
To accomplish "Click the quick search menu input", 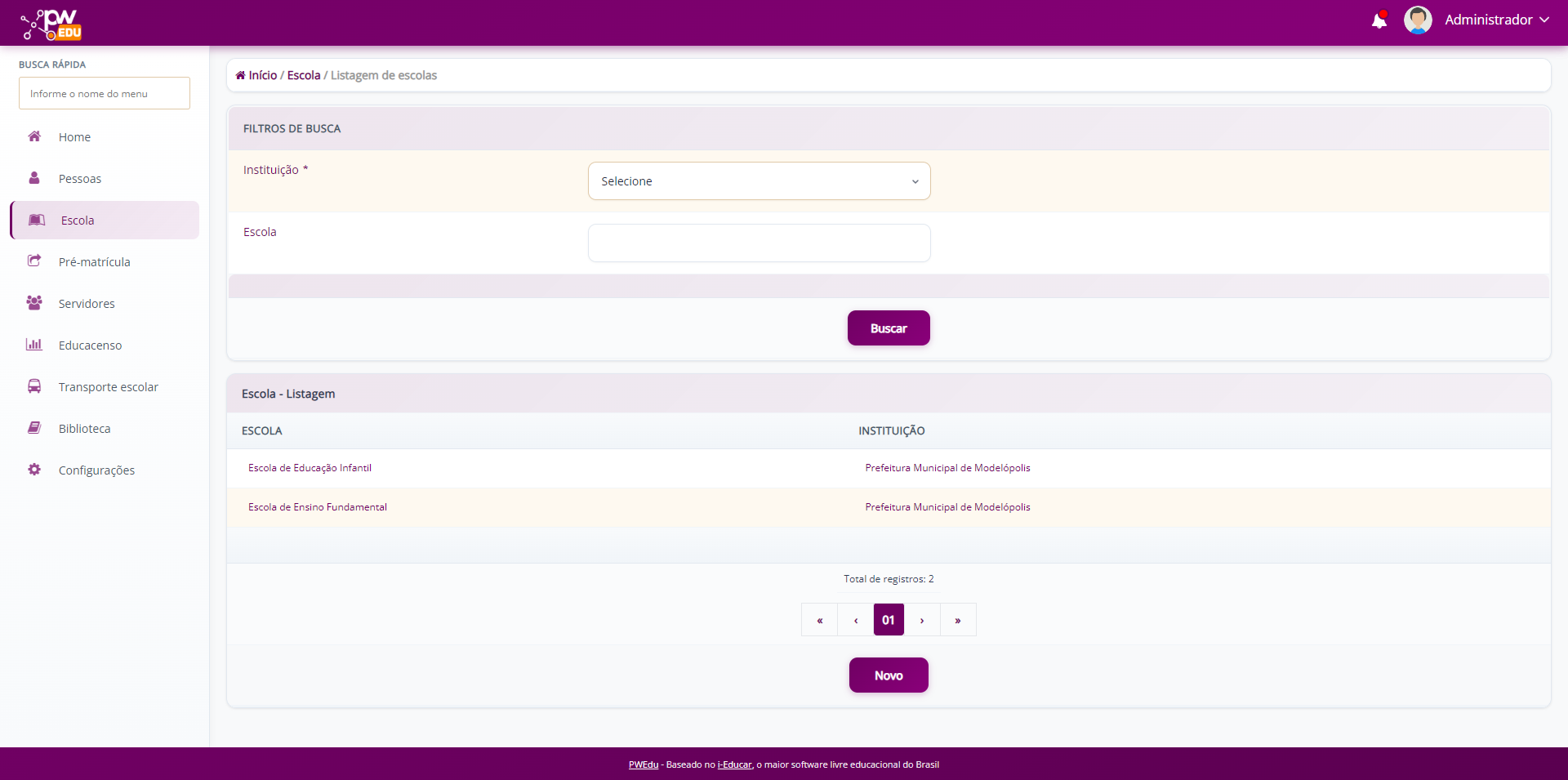I will (105, 94).
